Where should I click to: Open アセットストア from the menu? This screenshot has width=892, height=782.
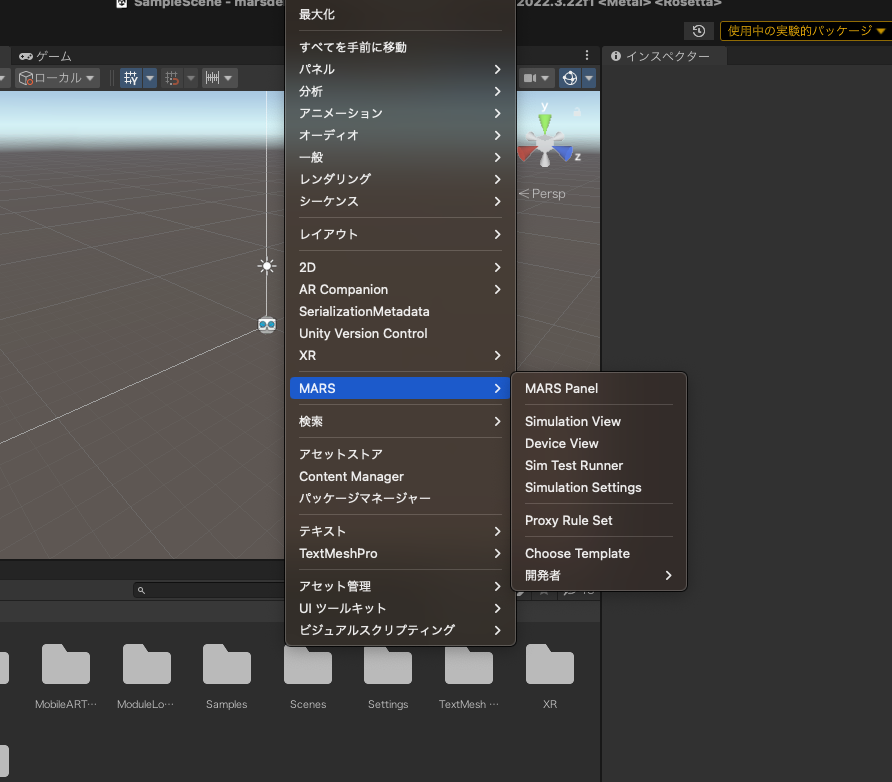(x=400, y=454)
